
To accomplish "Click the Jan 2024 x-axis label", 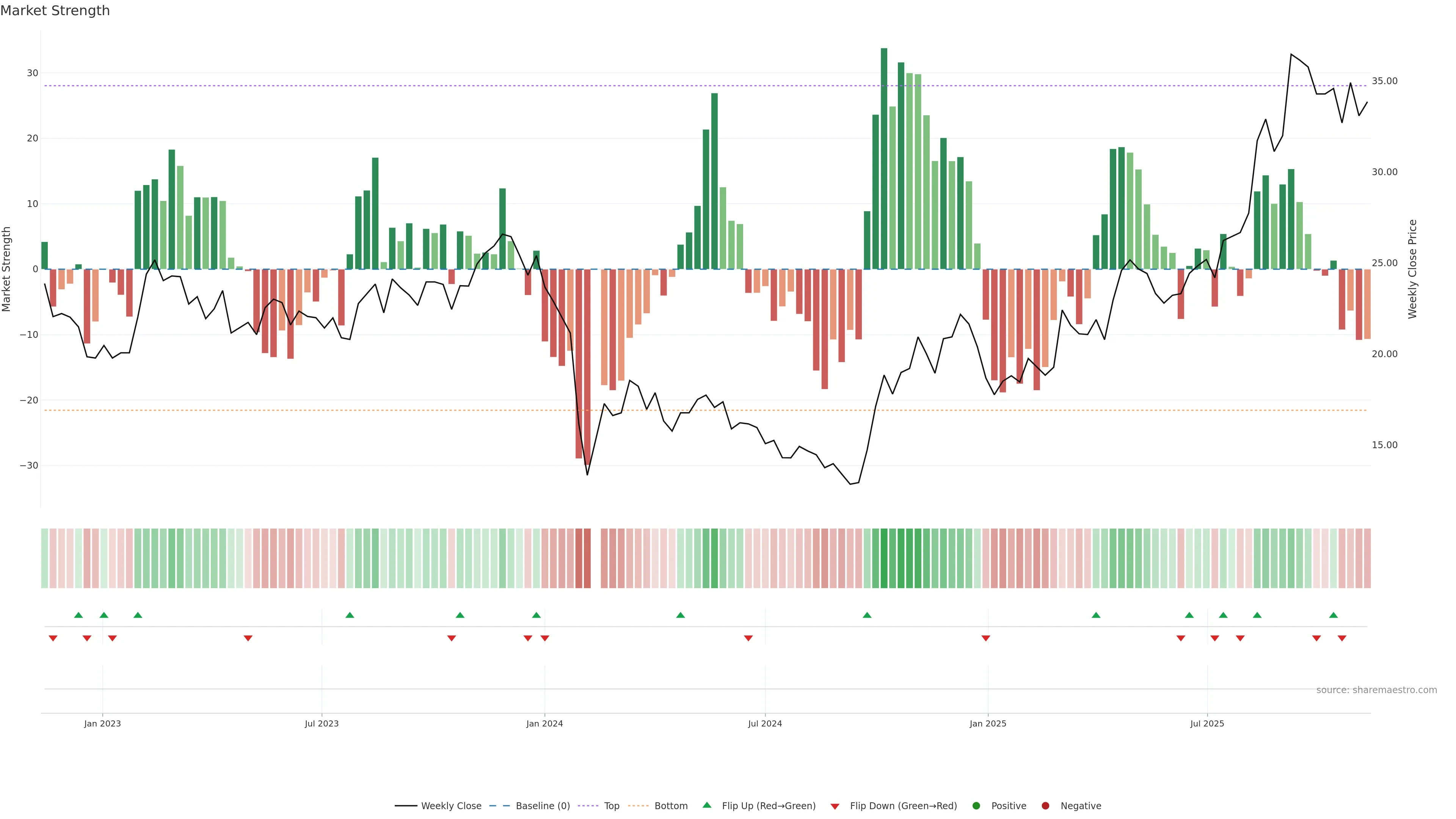I will point(544,723).
